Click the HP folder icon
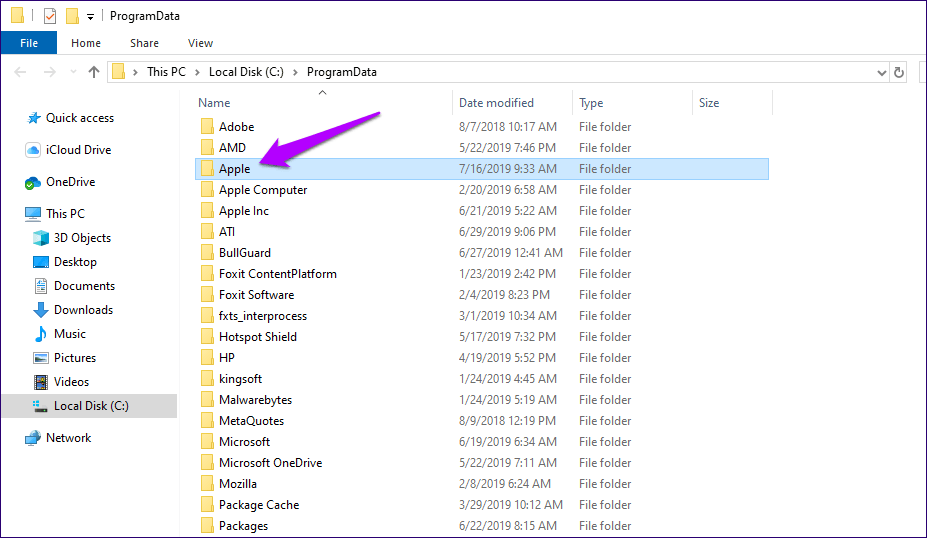927x538 pixels. coord(207,358)
